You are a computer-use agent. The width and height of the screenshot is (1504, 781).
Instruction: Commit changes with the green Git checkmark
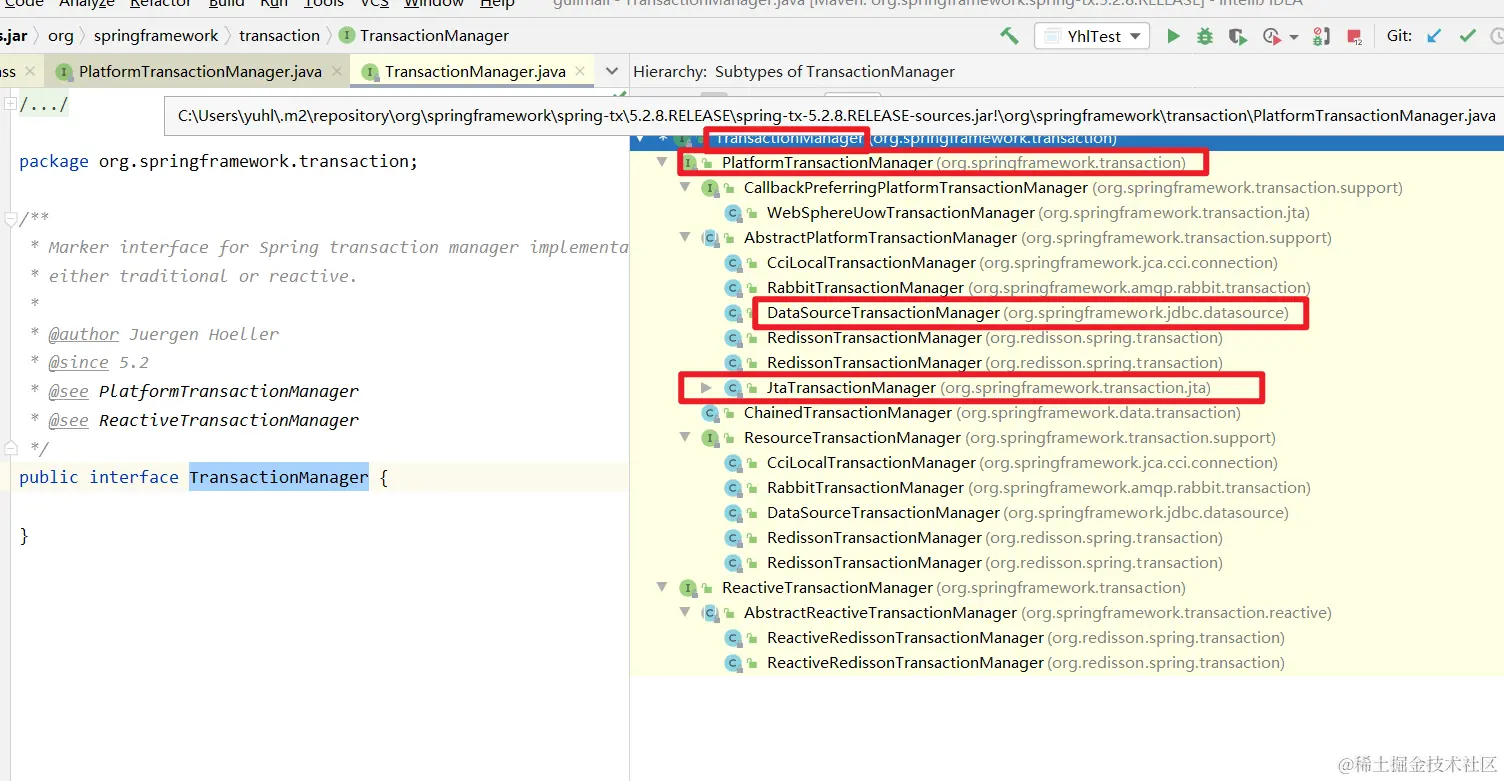click(x=1467, y=36)
